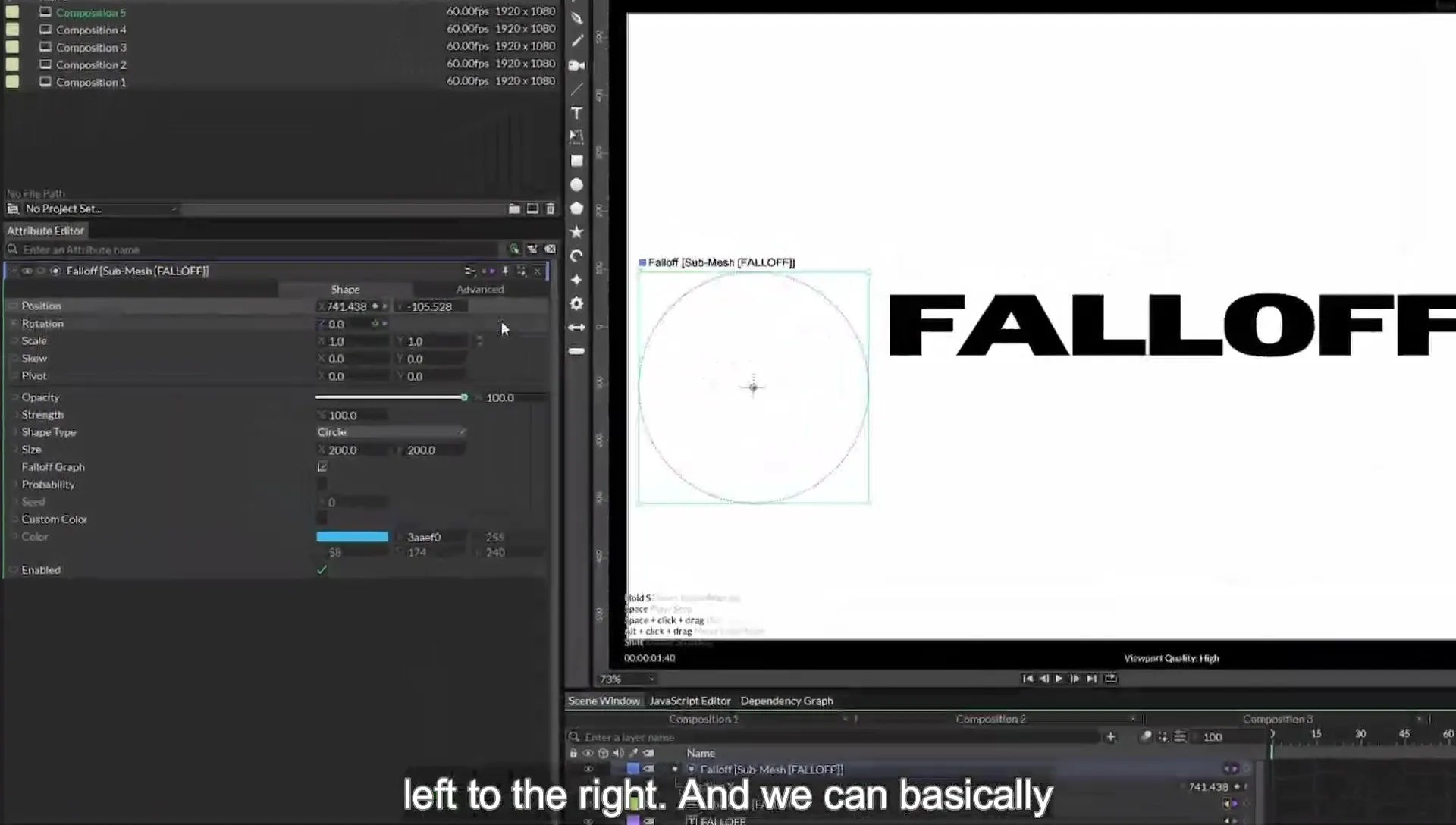Select the Rectangle shape tool
1456x825 pixels.
(x=576, y=161)
